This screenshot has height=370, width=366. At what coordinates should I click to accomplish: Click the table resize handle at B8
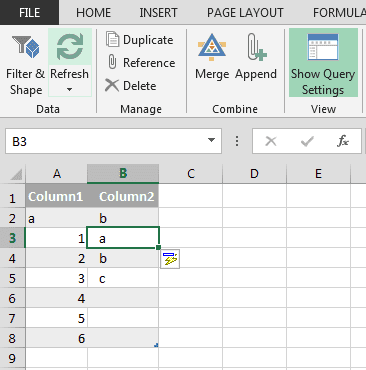click(156, 345)
